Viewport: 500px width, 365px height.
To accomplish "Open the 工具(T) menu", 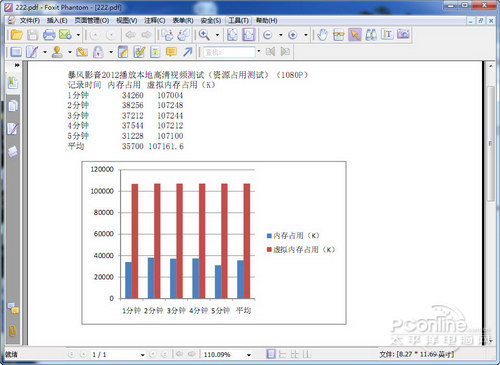I will (238, 21).
